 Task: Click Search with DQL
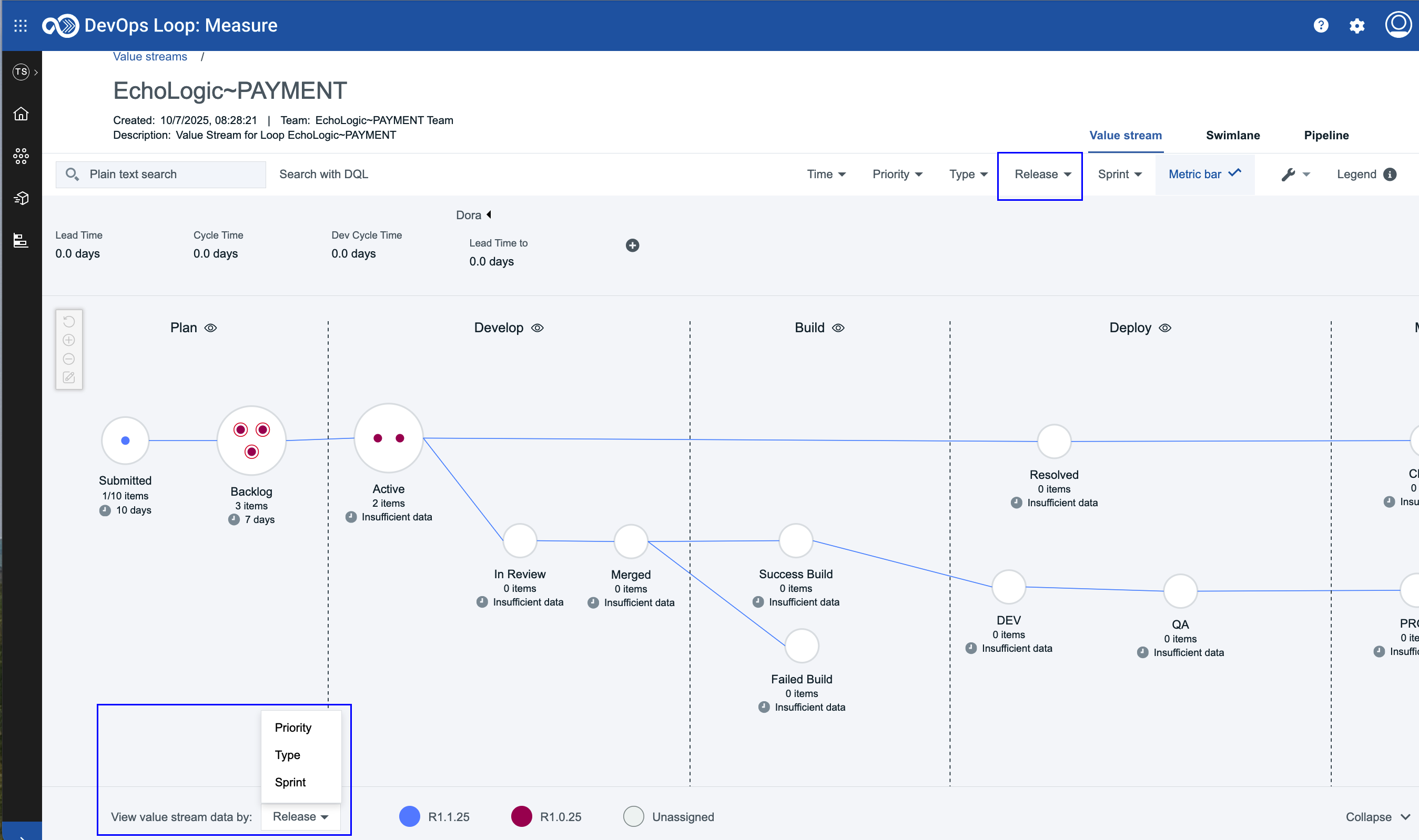323,175
